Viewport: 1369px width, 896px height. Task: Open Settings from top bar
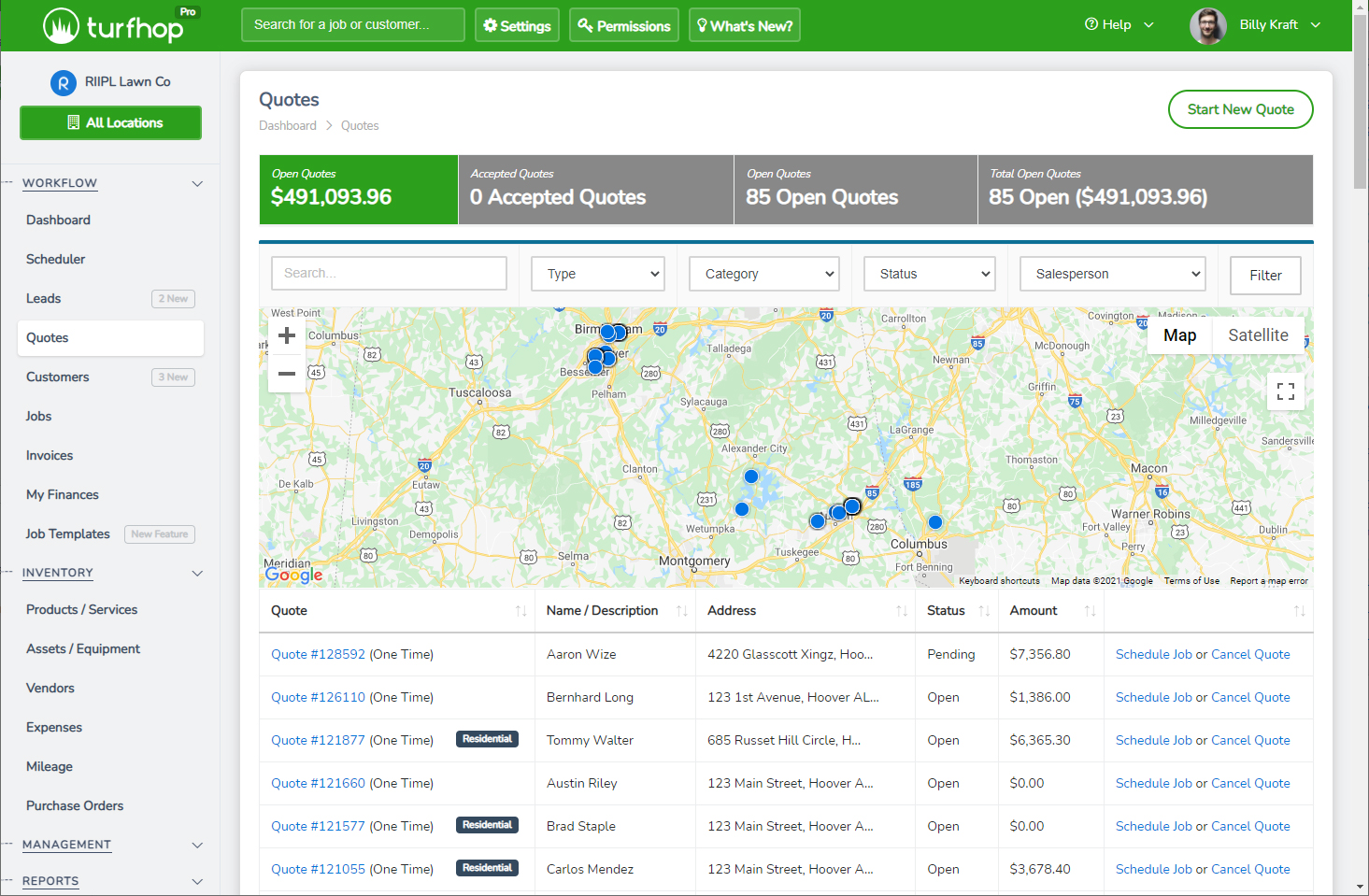517,25
